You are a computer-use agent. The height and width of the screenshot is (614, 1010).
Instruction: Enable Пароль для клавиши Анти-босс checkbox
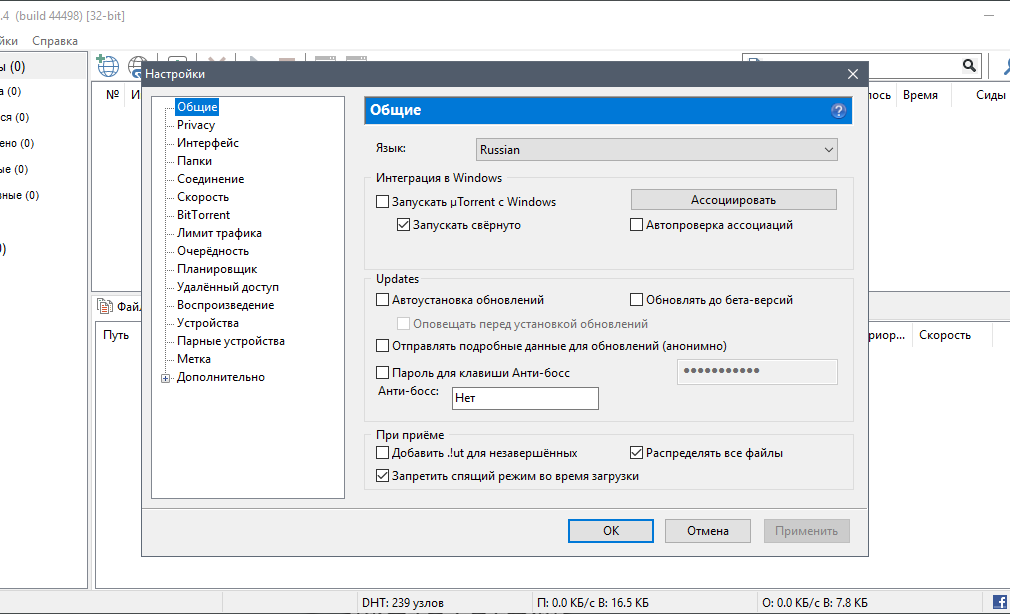pyautogui.click(x=383, y=372)
